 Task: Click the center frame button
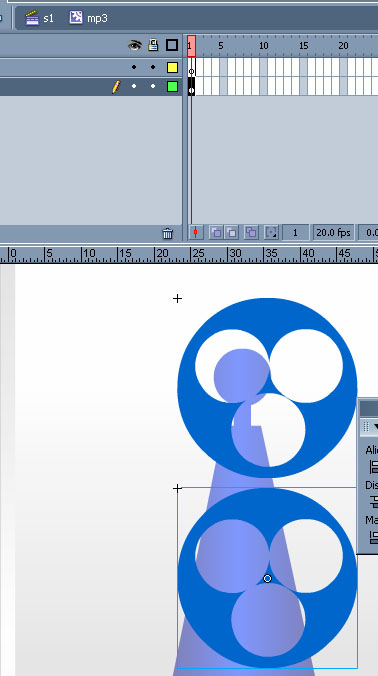196,233
